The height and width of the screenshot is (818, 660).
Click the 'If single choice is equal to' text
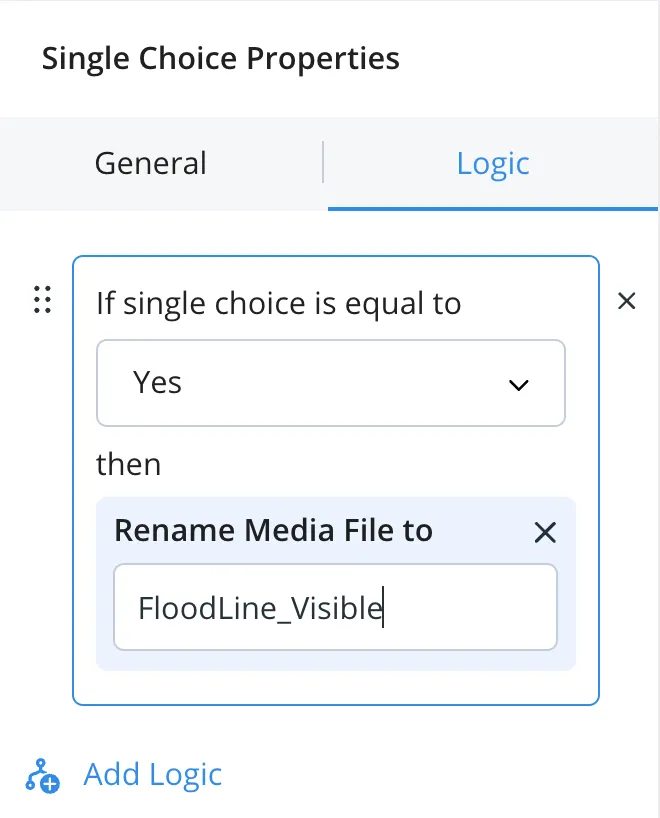[x=279, y=304]
